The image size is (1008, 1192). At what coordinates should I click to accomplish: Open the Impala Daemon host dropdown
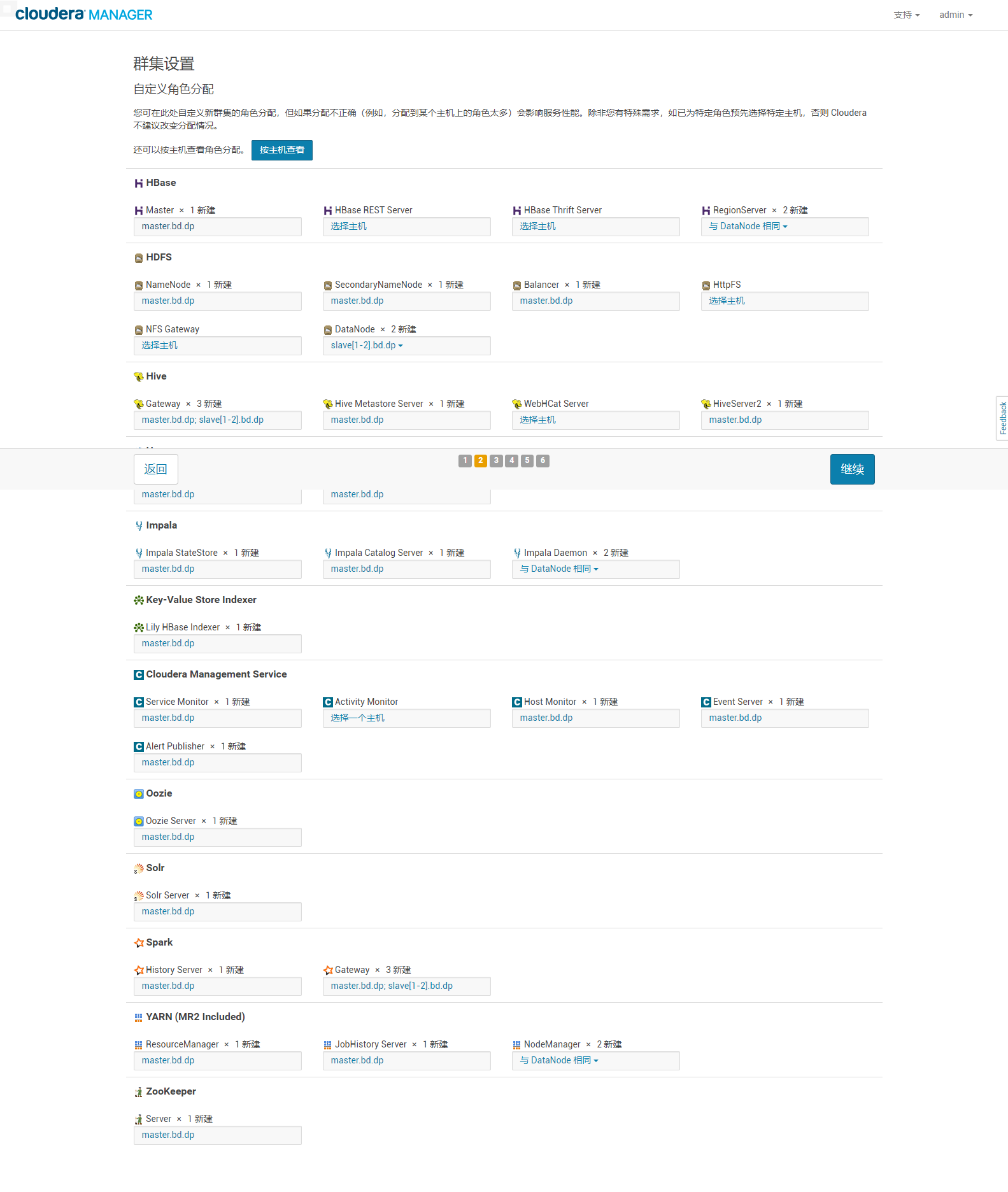coord(559,569)
